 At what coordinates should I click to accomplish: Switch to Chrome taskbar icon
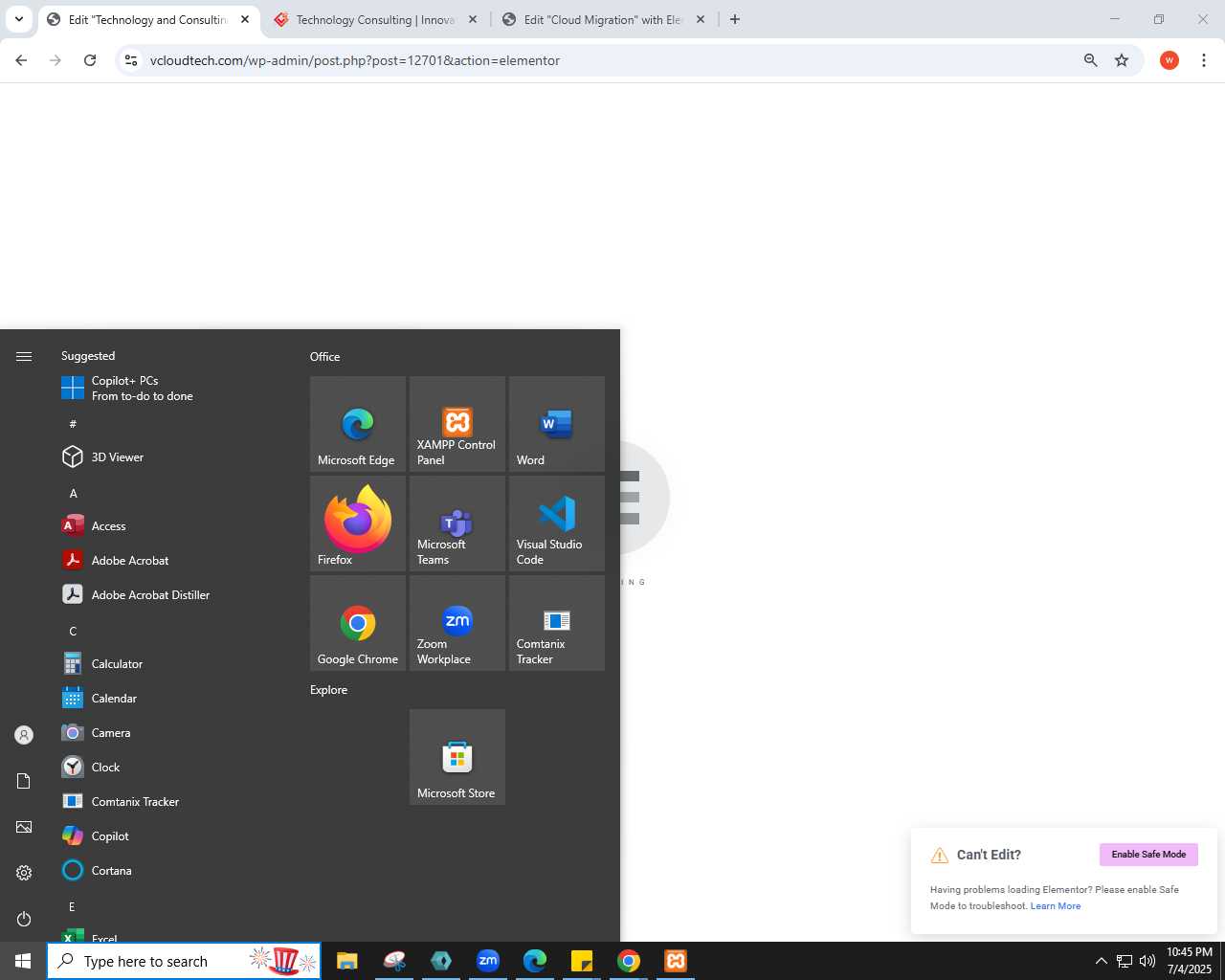629,961
